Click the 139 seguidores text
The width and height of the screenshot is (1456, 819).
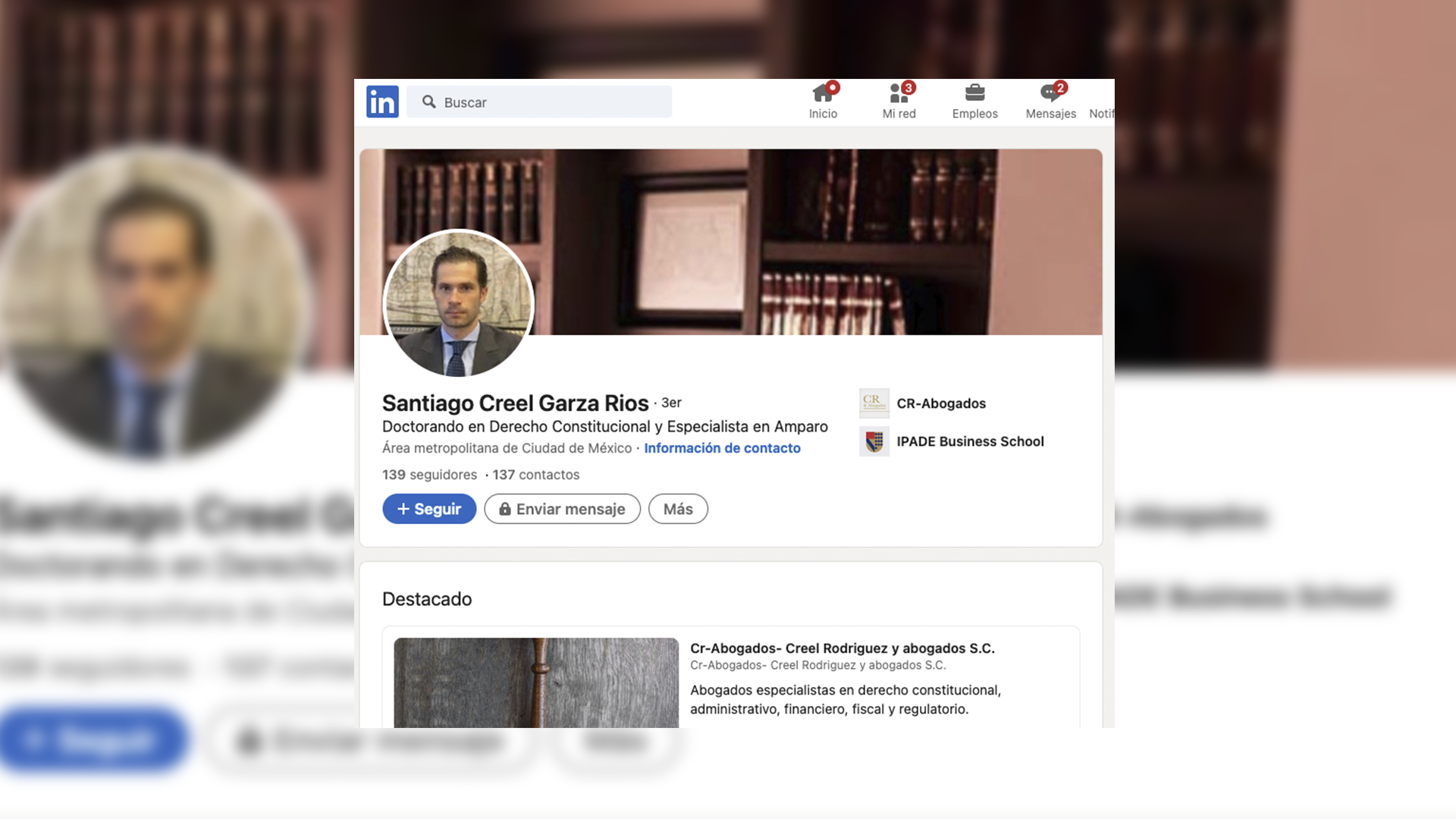pyautogui.click(x=429, y=475)
